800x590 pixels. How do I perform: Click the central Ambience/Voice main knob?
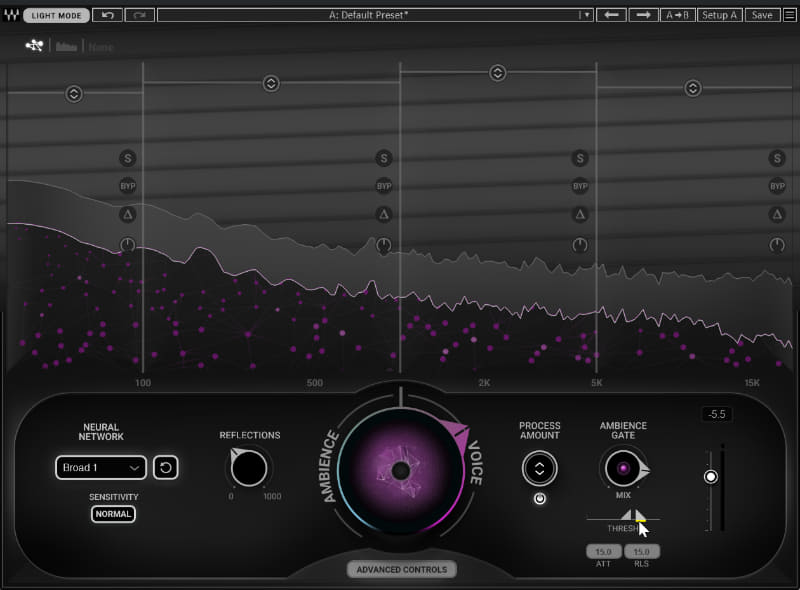tap(401, 470)
